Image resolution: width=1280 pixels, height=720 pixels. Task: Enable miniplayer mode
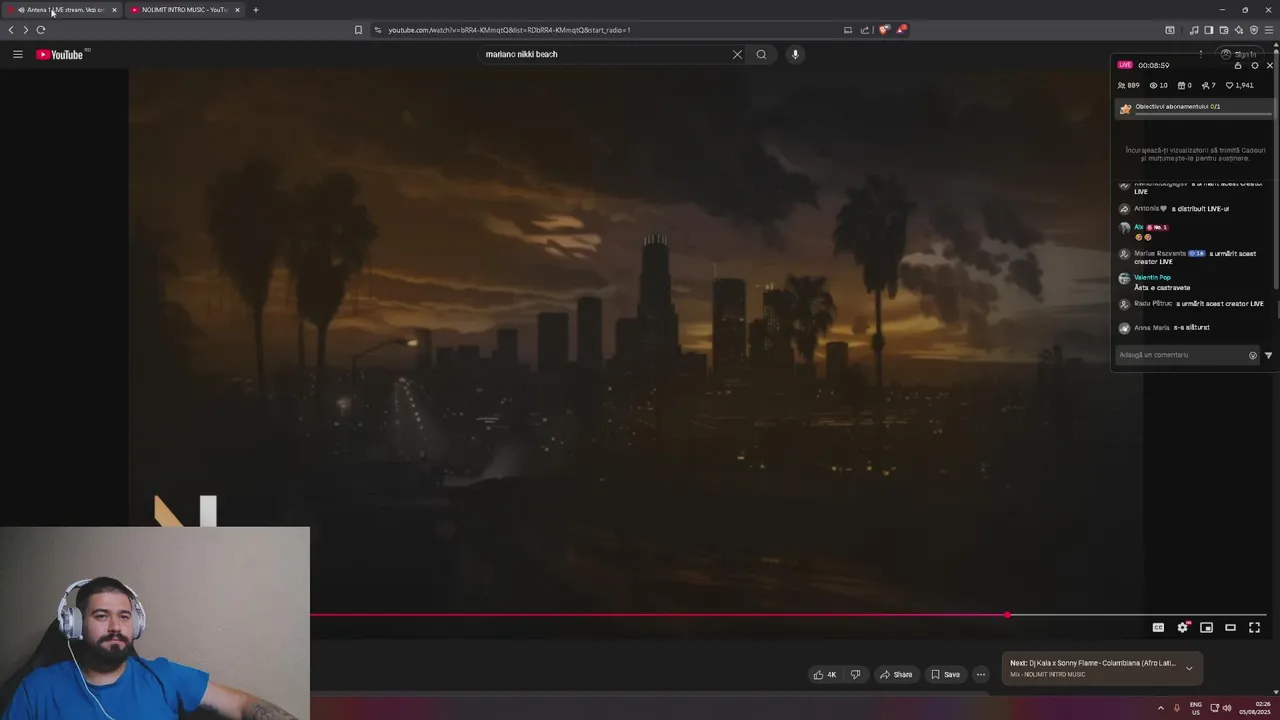point(1207,627)
